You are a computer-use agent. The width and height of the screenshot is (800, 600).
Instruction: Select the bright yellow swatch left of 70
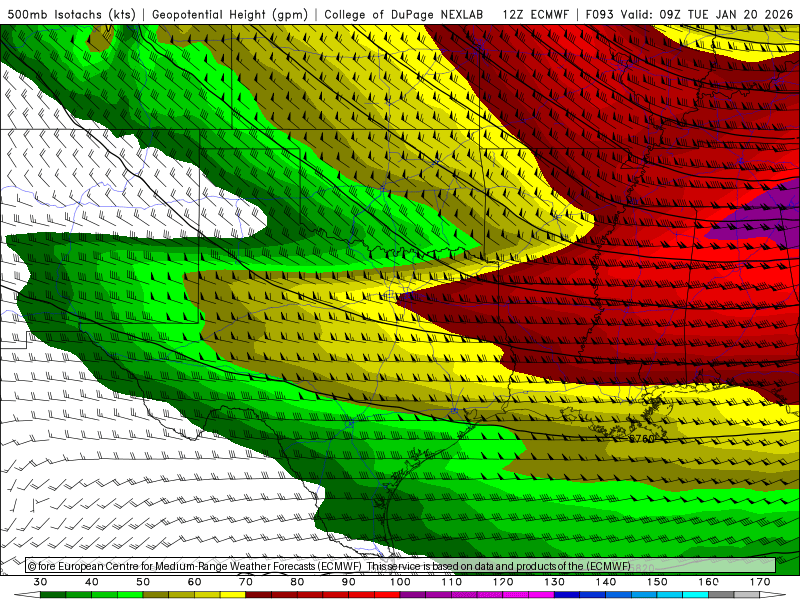[233, 595]
